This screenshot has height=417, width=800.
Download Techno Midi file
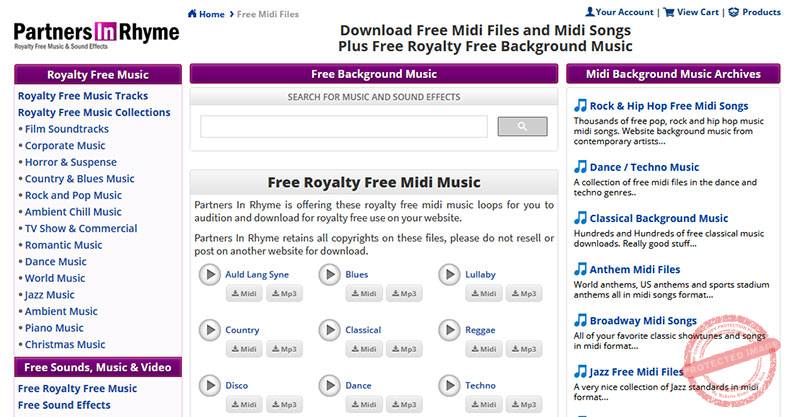click(483, 404)
